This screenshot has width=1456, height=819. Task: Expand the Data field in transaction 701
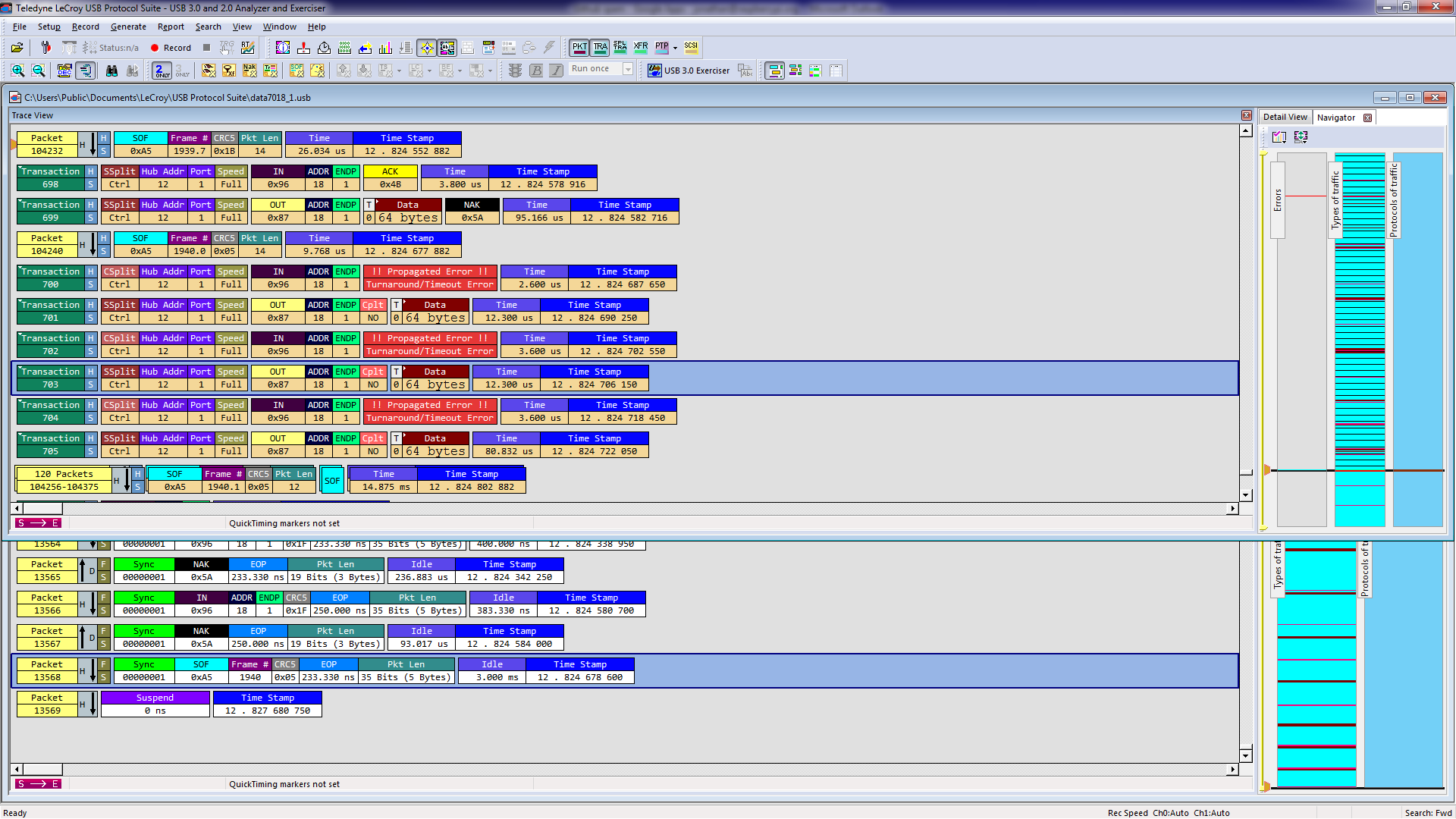[435, 312]
